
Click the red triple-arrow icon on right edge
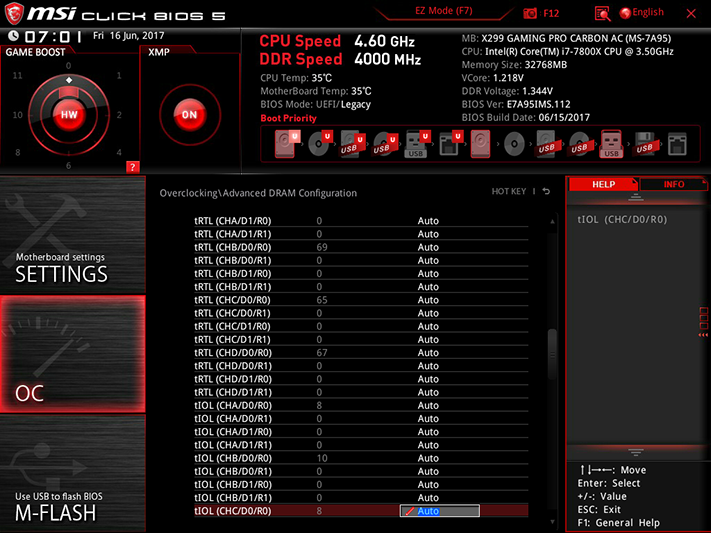pos(703,335)
